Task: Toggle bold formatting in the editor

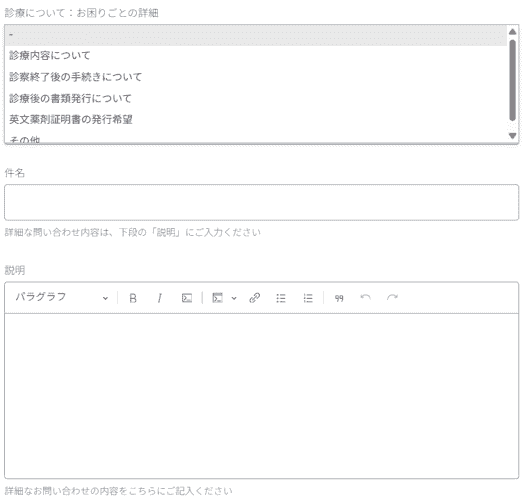Action: [x=133, y=298]
